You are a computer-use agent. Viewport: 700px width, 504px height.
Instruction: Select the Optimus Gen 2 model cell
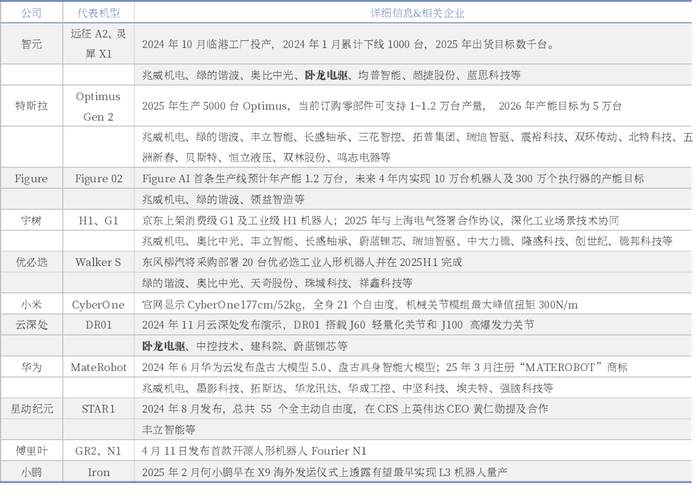pos(98,106)
